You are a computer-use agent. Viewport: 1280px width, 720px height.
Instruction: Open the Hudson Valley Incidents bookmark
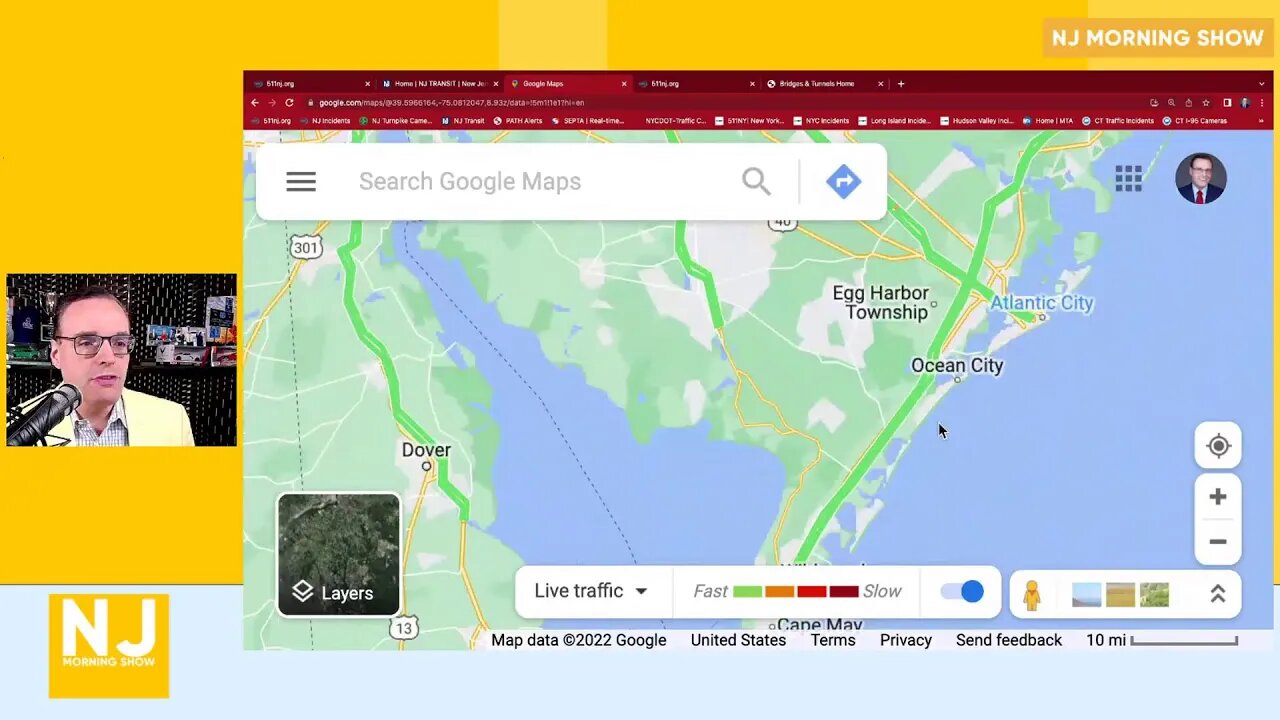976,121
